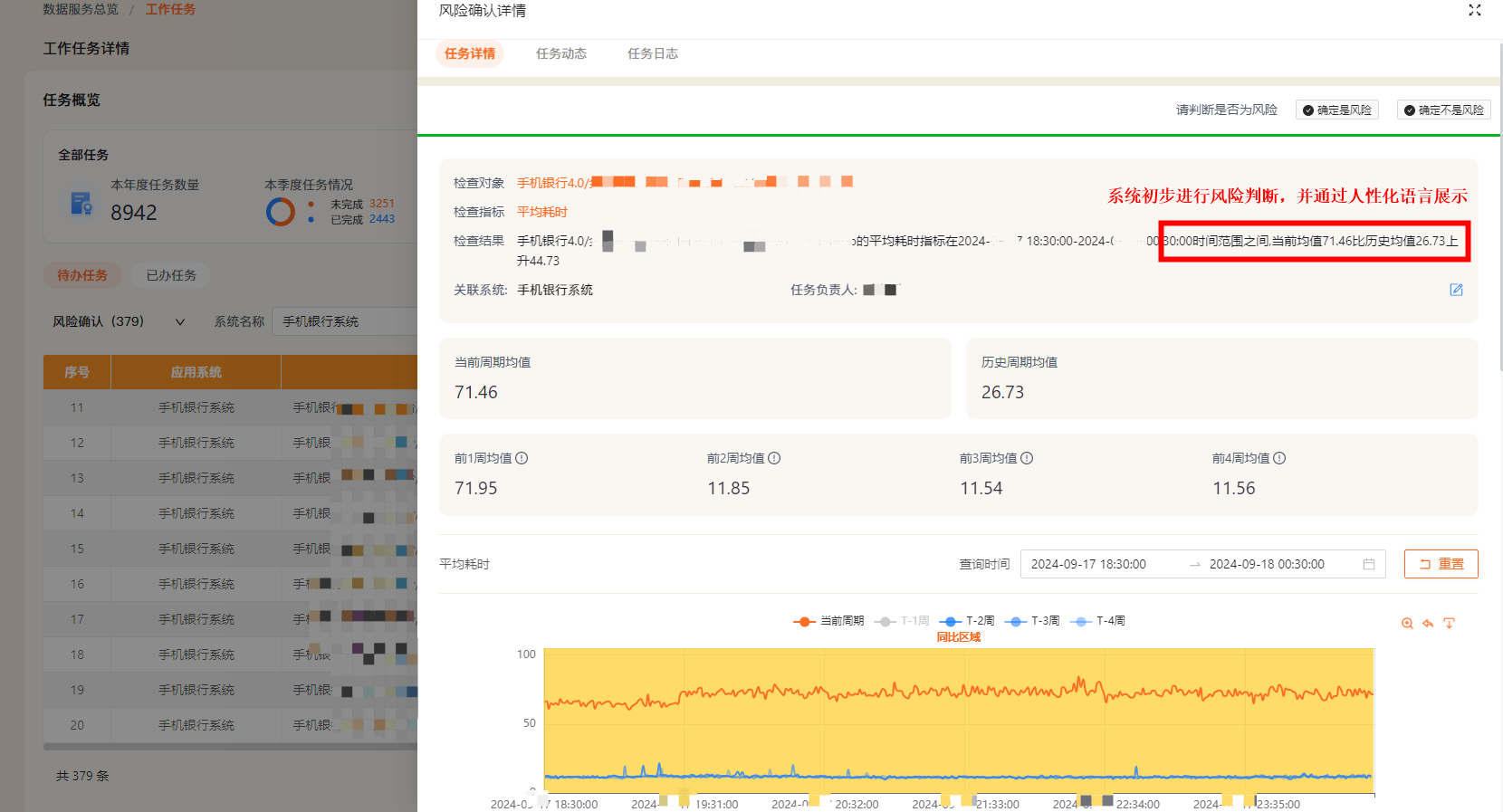Click the start time 2024-09-17 18:30:00 field
Viewport: 1503px width, 812px height.
(x=1088, y=564)
